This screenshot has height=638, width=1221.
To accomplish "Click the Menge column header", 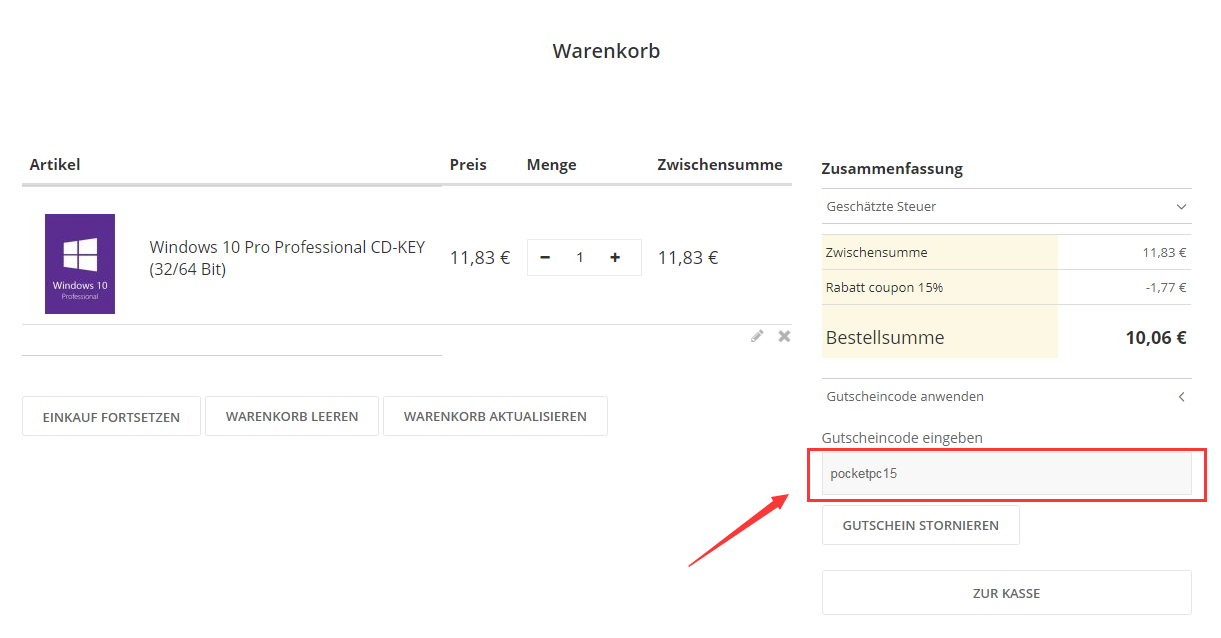I will coord(551,165).
